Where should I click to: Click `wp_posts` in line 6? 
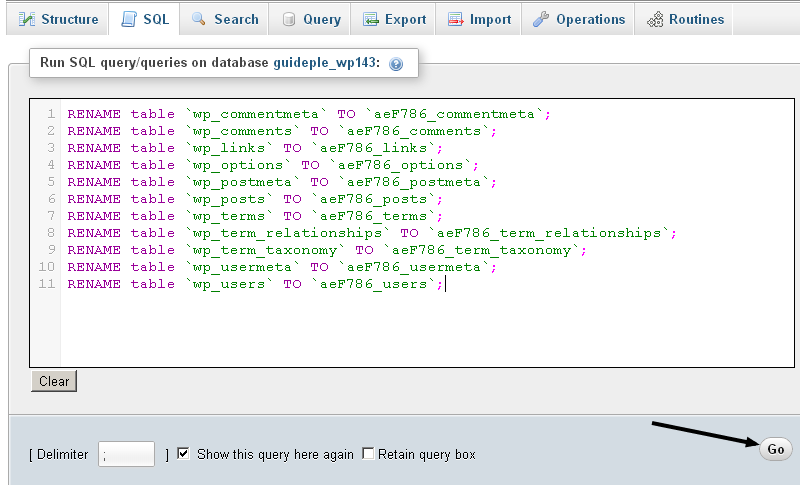(x=229, y=199)
